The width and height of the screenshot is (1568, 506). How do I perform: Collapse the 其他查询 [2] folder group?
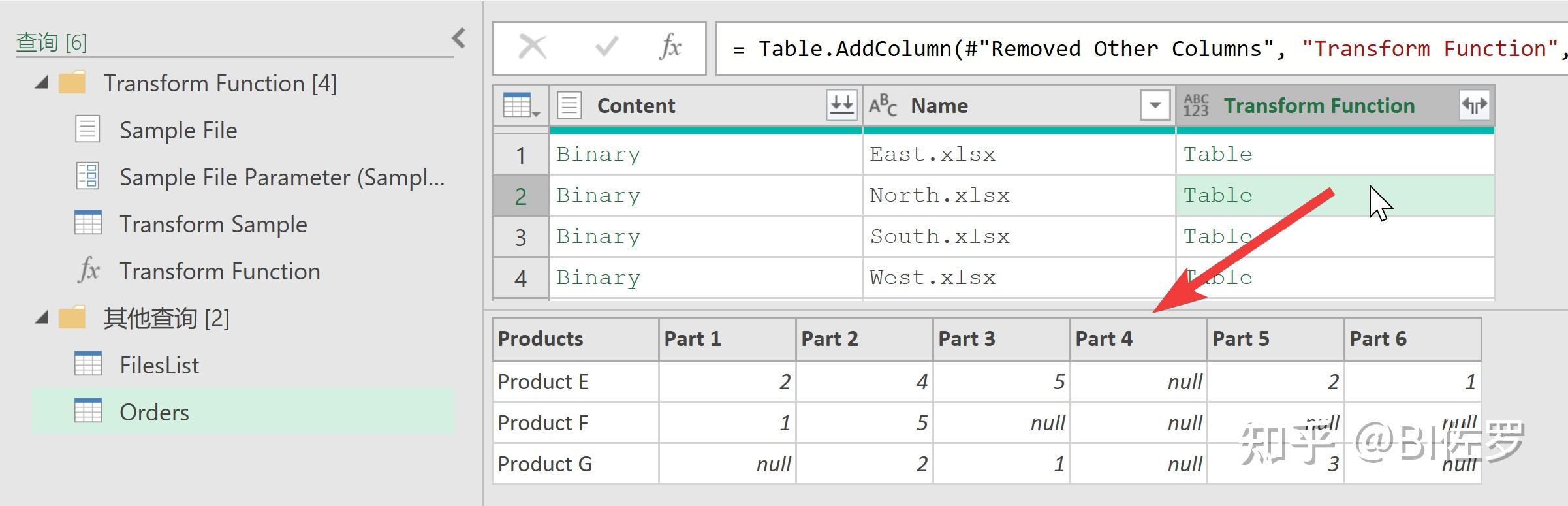pyautogui.click(x=42, y=319)
